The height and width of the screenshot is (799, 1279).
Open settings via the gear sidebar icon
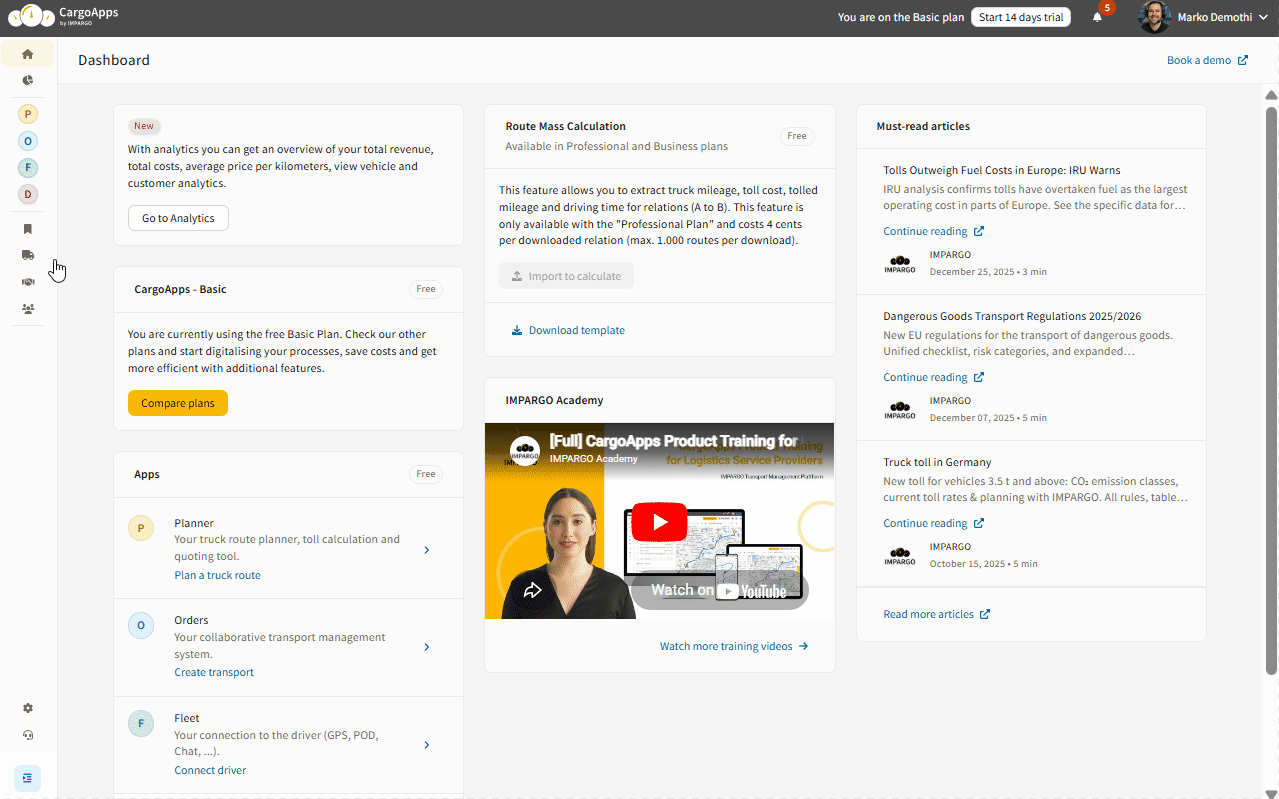click(28, 708)
